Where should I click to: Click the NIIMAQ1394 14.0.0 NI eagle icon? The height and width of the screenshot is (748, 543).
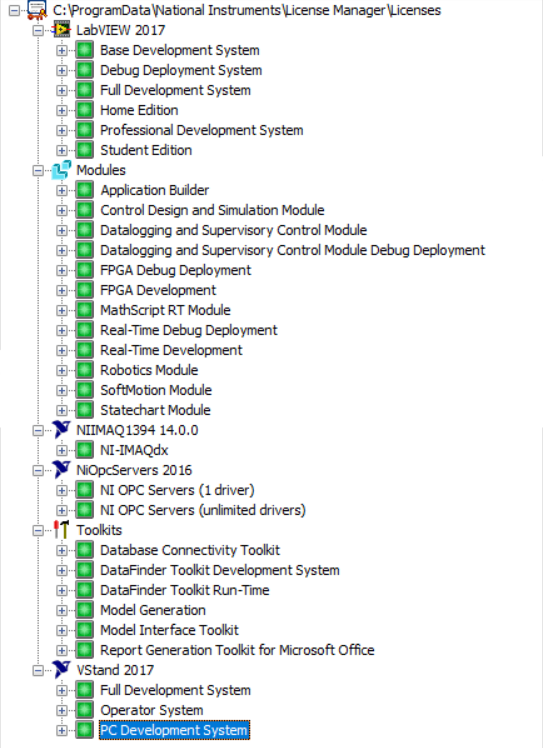click(x=62, y=430)
